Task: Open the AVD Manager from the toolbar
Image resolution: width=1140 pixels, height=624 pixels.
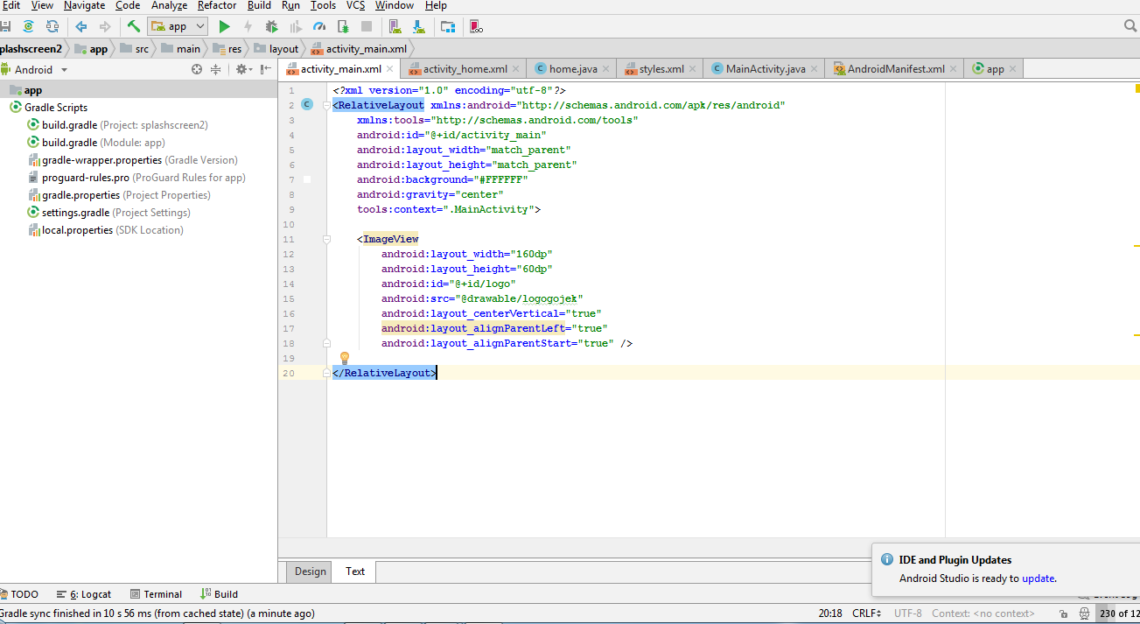Action: tap(395, 26)
